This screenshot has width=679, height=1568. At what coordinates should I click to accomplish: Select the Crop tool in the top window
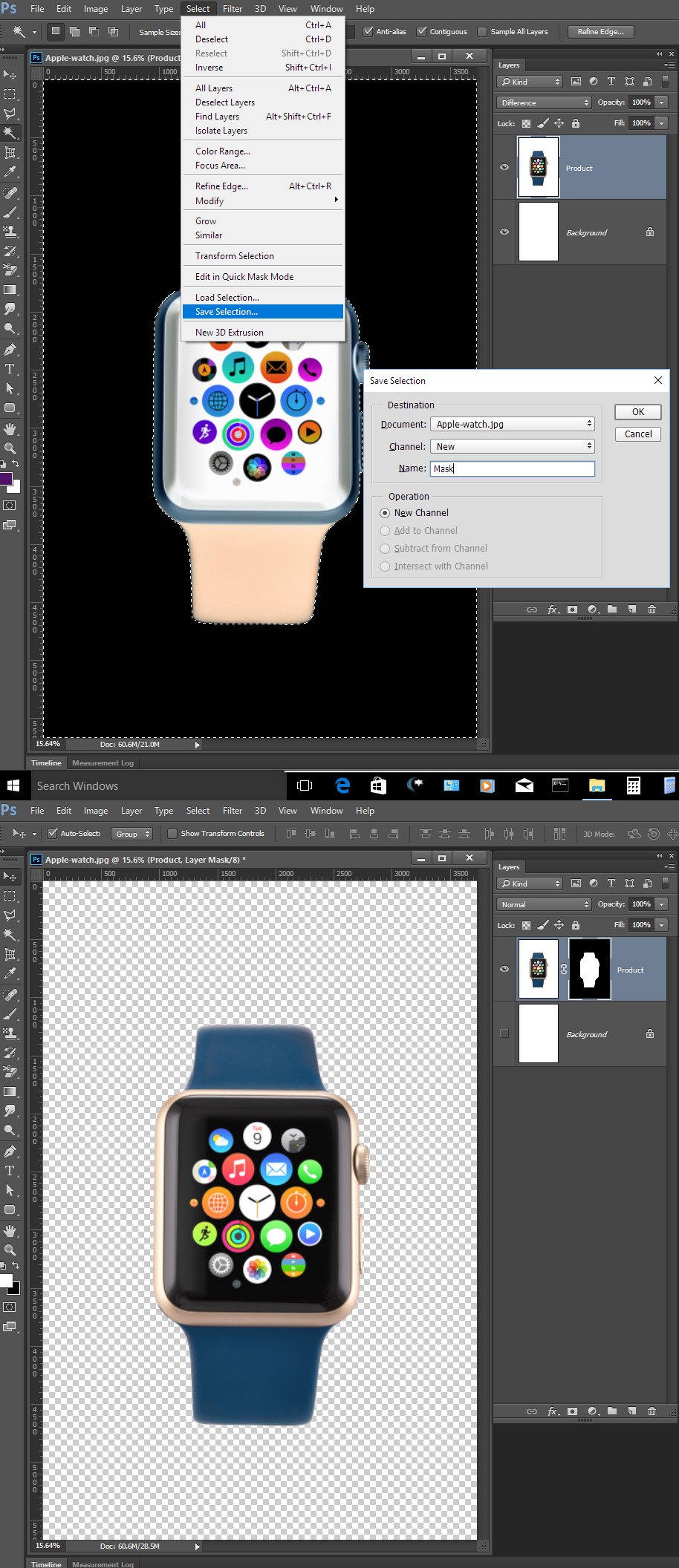[10, 152]
